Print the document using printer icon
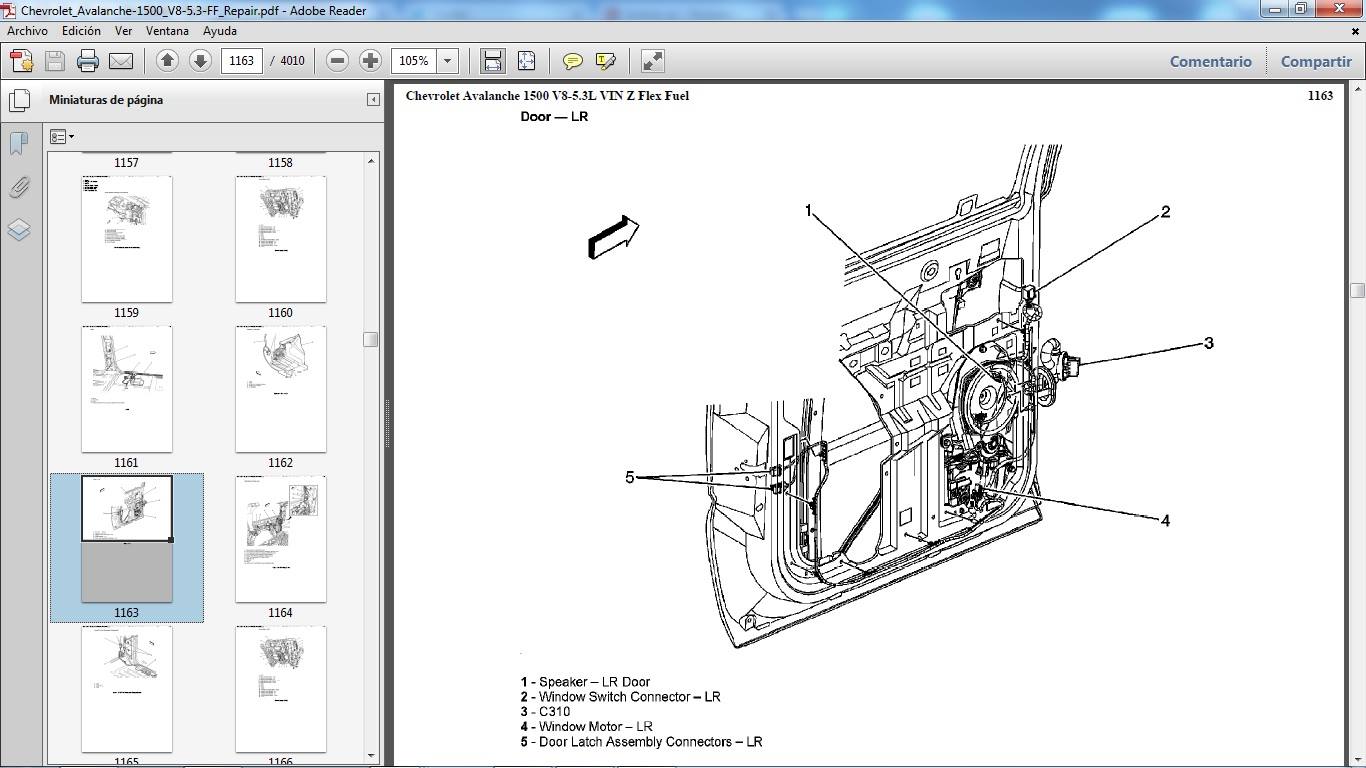 click(88, 61)
